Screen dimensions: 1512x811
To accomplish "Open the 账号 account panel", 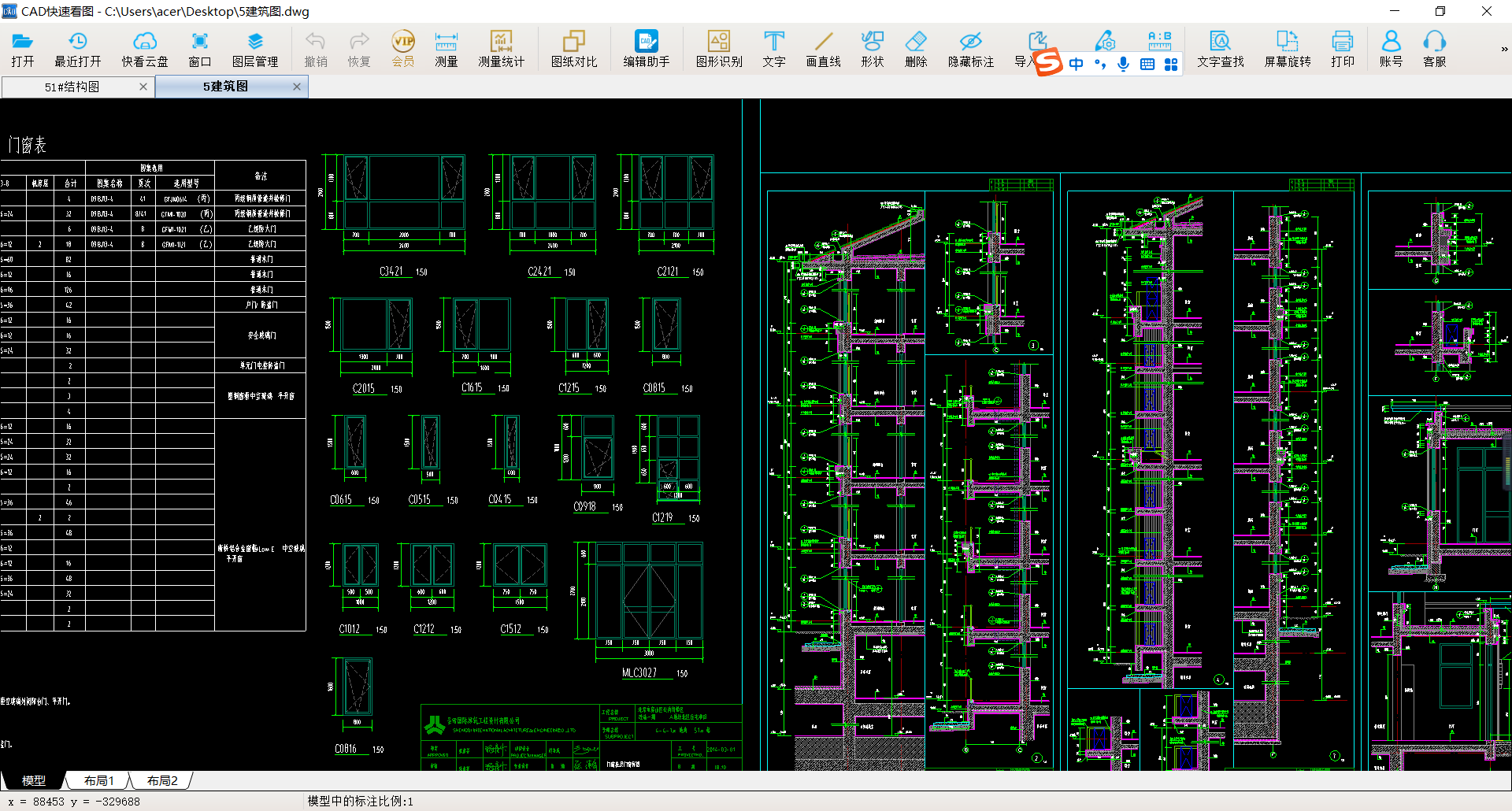I will coord(1391,49).
